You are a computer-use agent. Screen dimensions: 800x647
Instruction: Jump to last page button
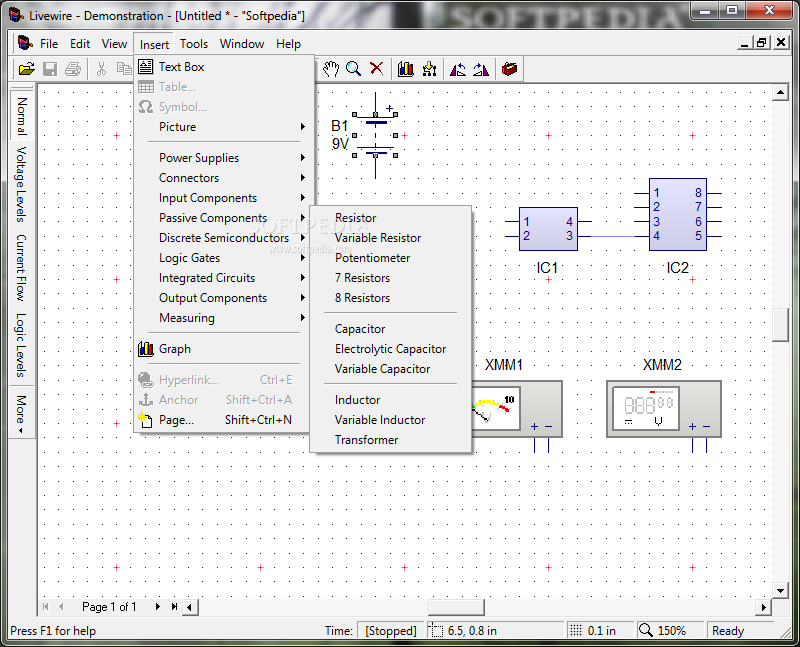174,607
